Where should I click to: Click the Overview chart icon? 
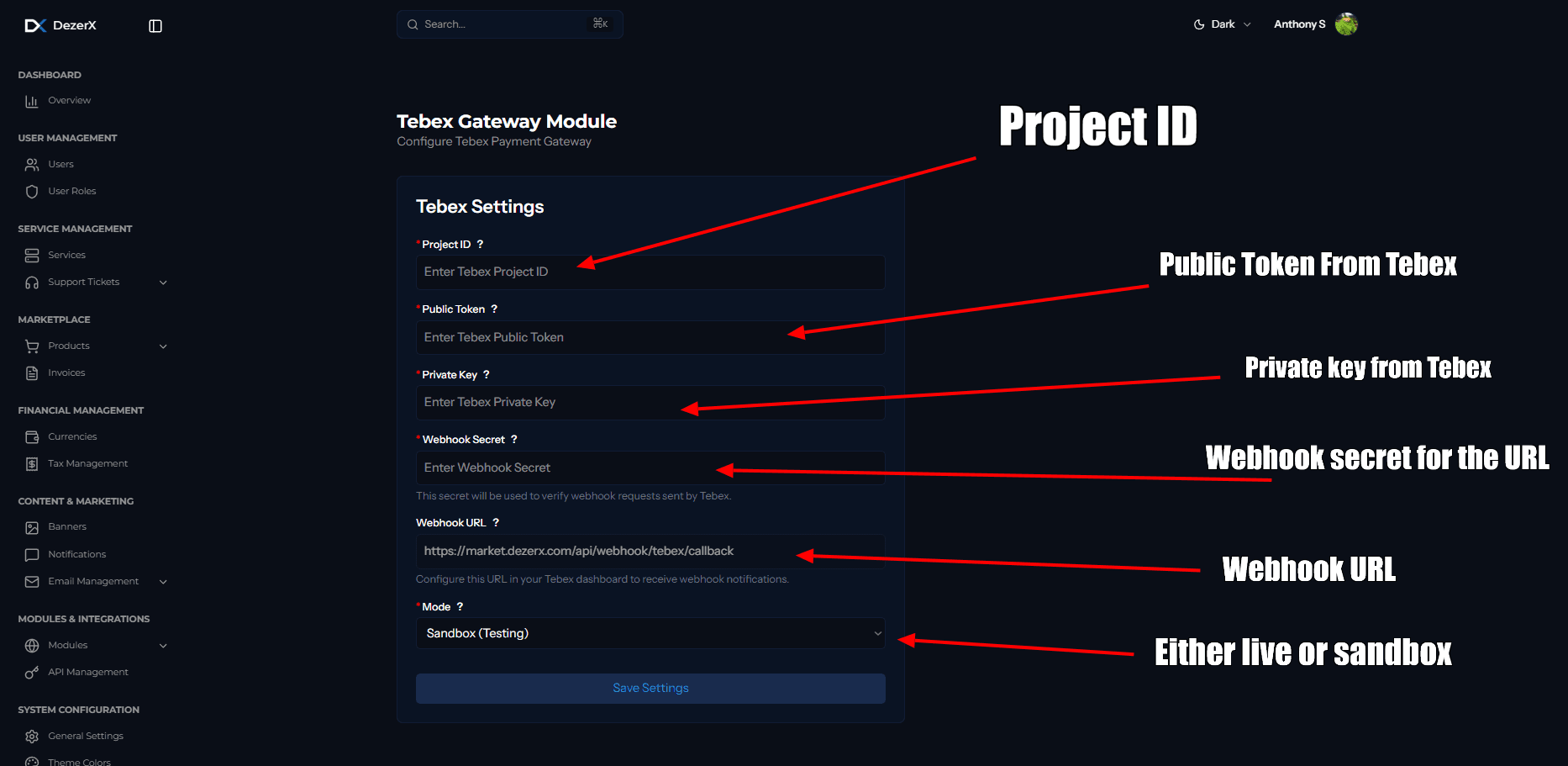[x=32, y=101]
